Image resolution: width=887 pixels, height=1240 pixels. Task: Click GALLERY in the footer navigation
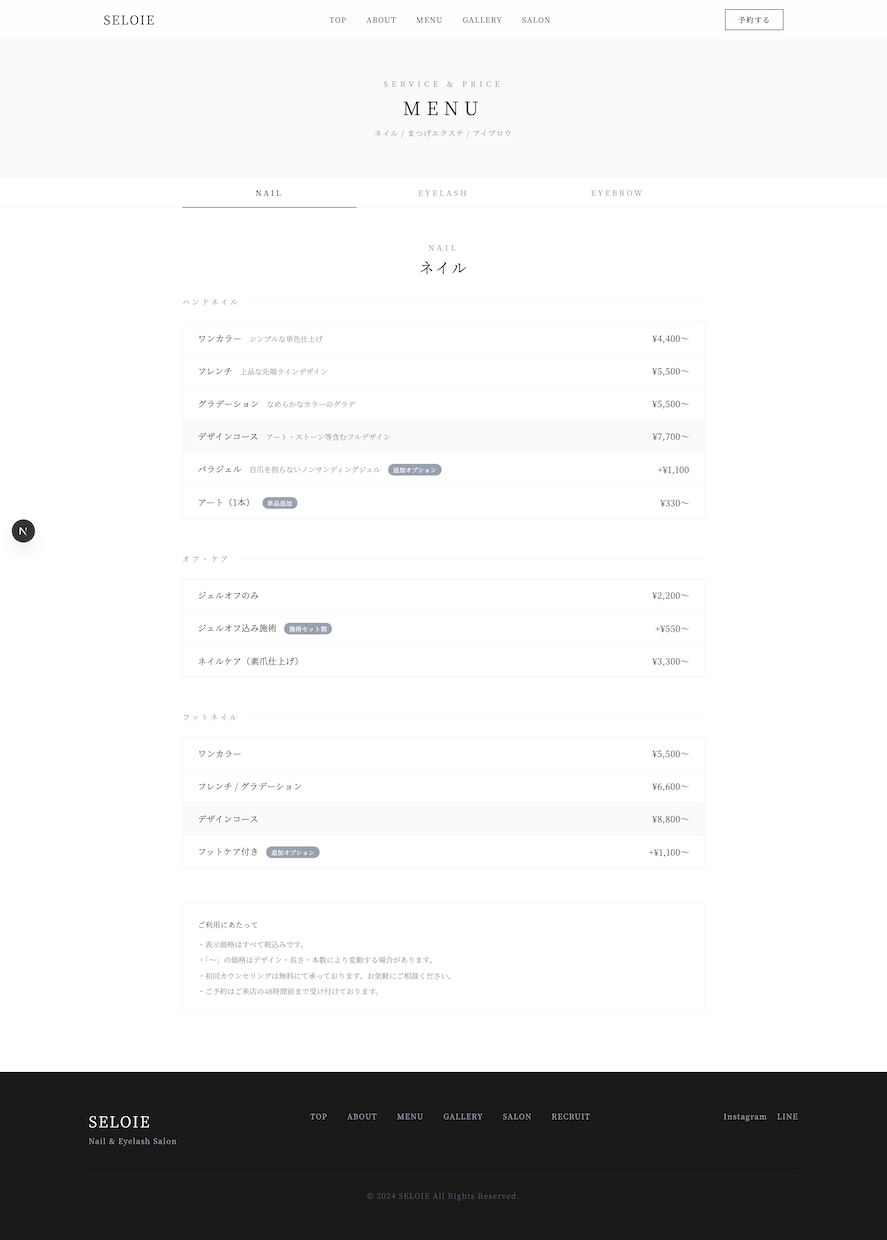click(x=463, y=1117)
